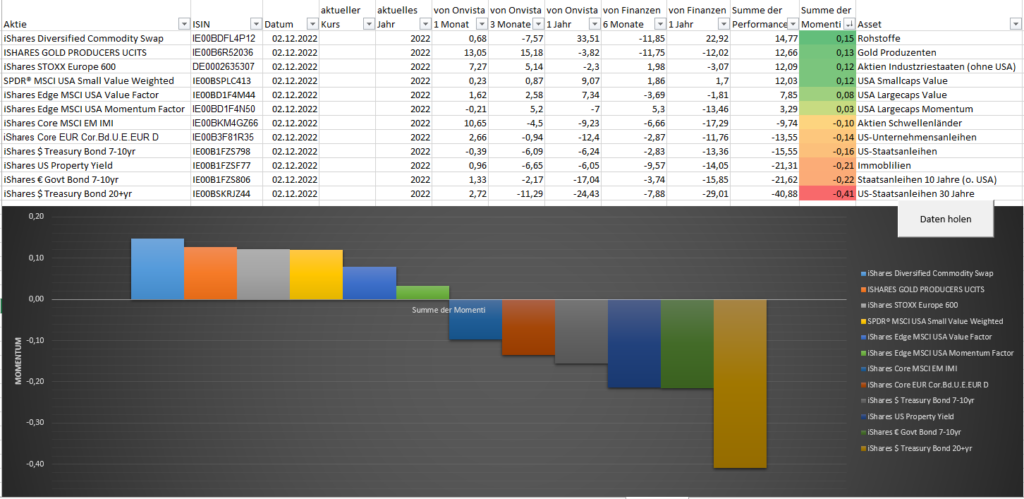Select the green USA Momentum Factor chart bar
The height and width of the screenshot is (499, 1024).
(x=423, y=293)
